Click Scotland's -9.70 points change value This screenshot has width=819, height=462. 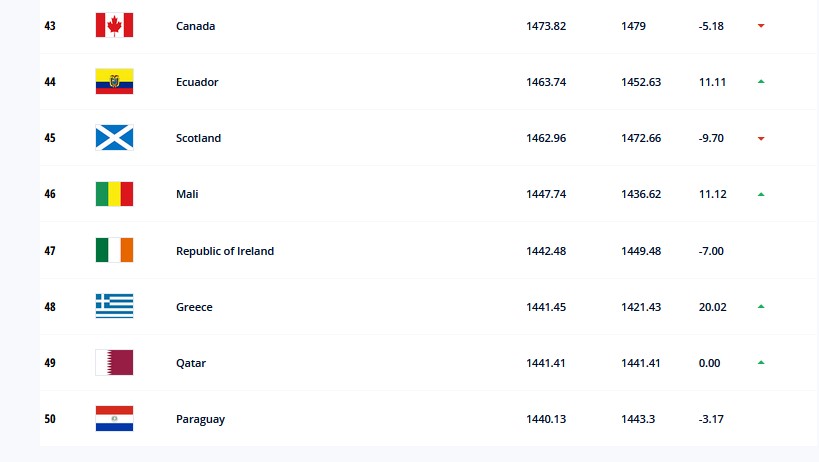713,139
